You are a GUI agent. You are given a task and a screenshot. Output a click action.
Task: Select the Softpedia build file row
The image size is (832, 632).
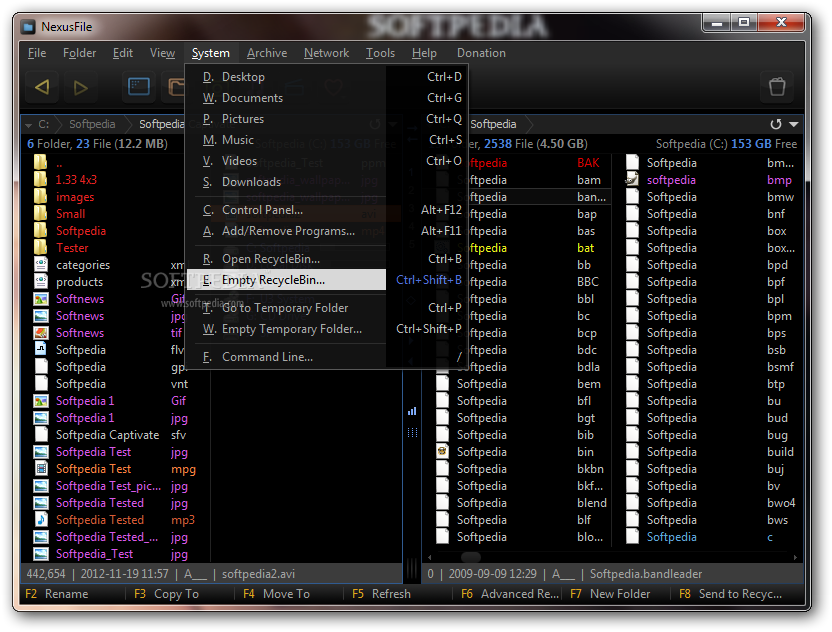coord(712,452)
